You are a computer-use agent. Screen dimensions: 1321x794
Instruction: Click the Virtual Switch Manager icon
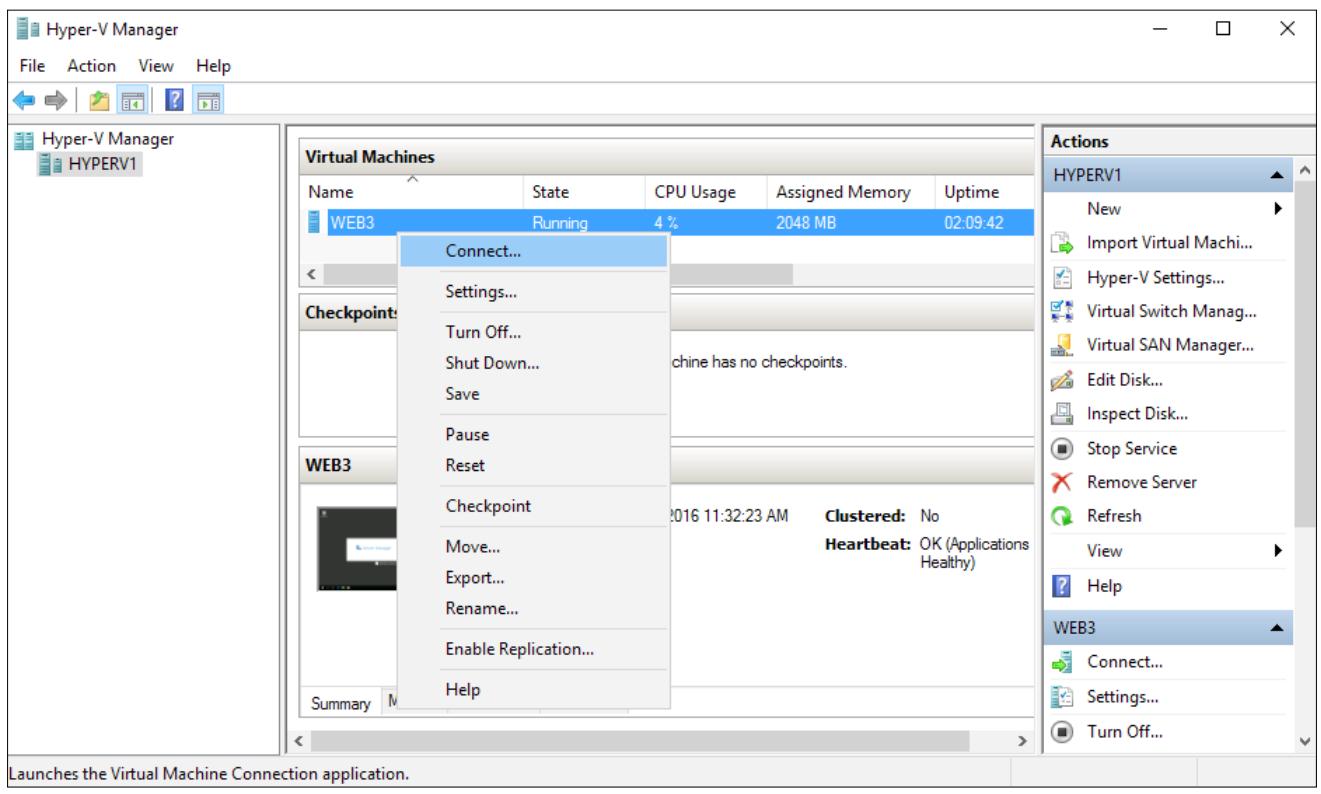[x=1062, y=312]
